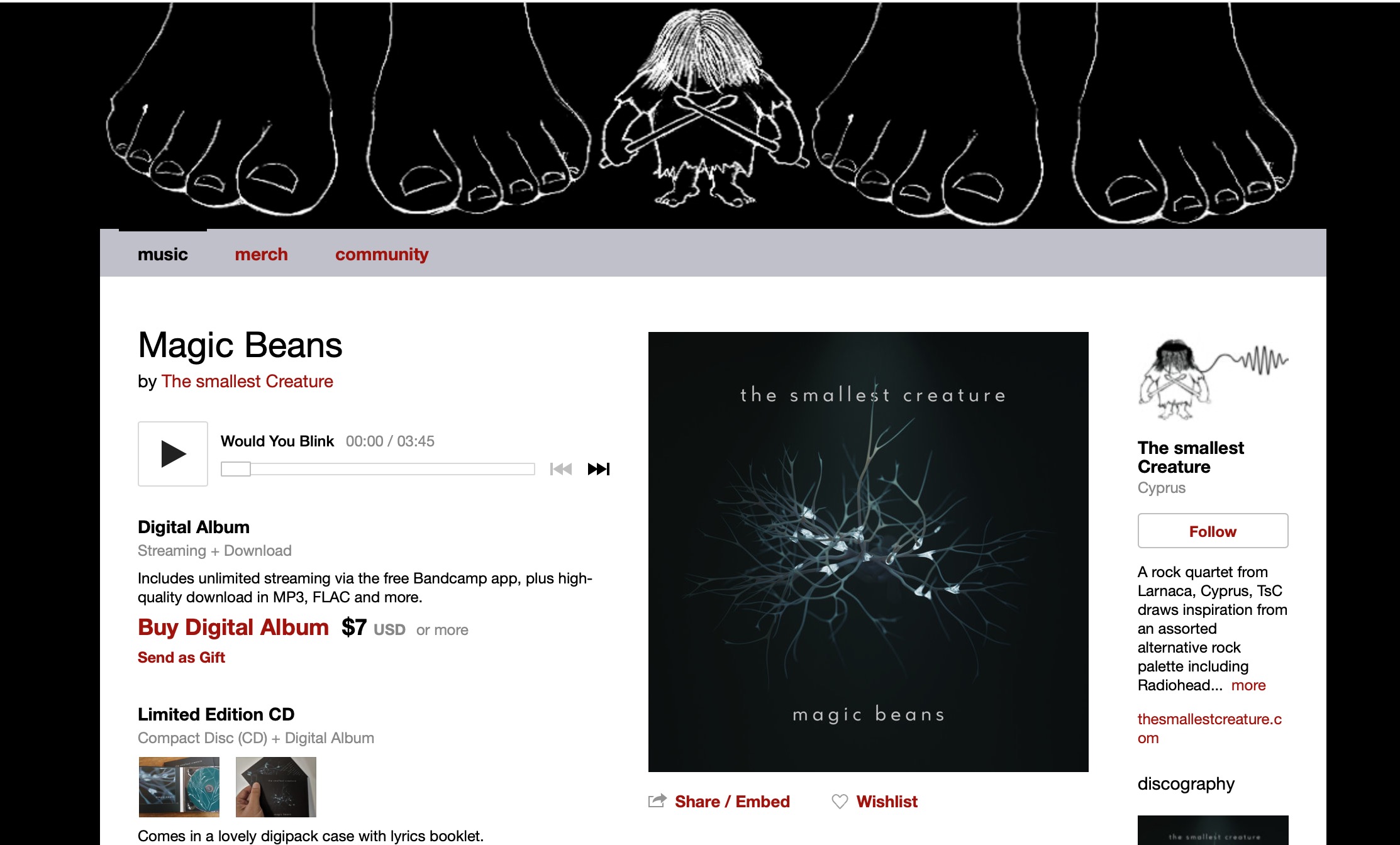Open the first CD package photo
This screenshot has width=1400, height=845.
(179, 787)
